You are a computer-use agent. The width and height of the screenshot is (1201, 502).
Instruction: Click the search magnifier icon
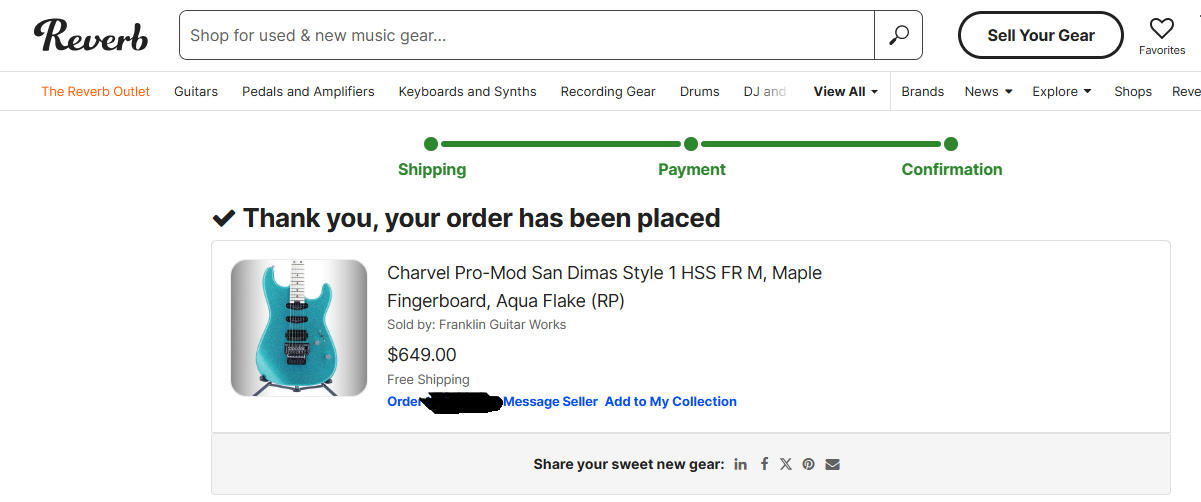pos(898,35)
